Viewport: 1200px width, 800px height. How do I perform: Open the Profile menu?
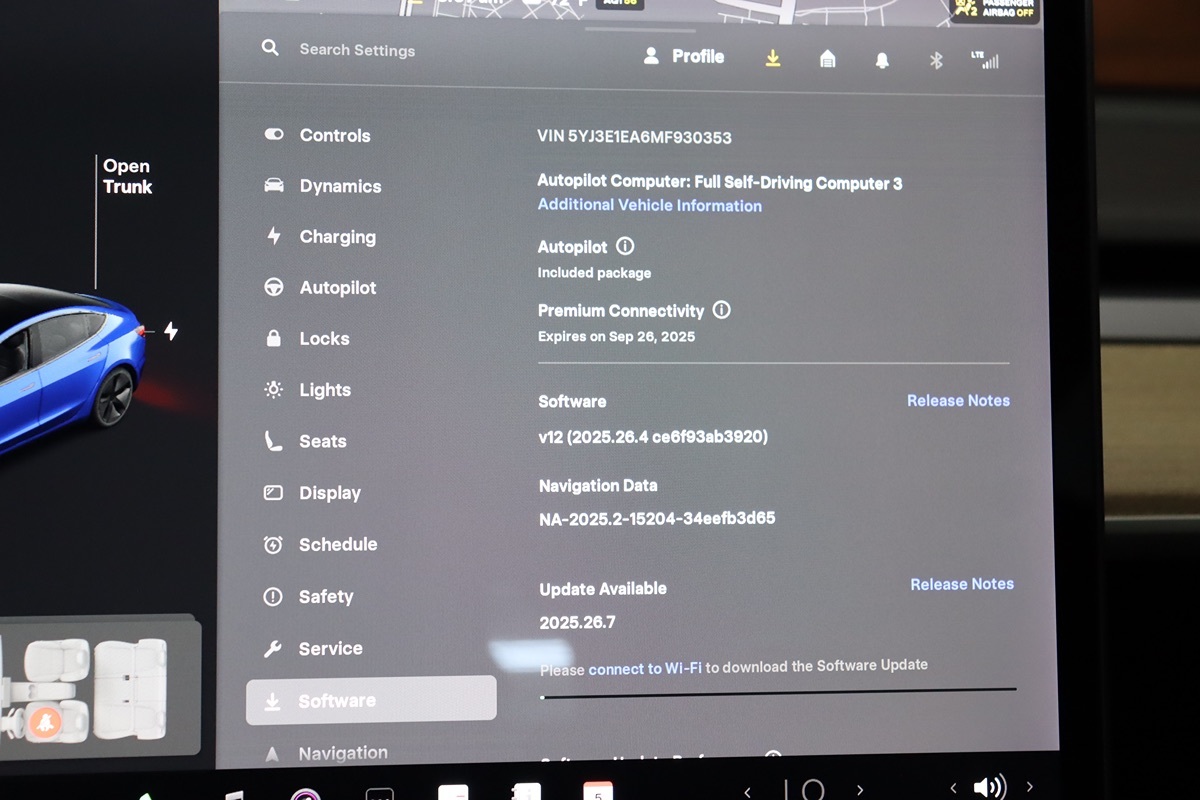point(684,57)
